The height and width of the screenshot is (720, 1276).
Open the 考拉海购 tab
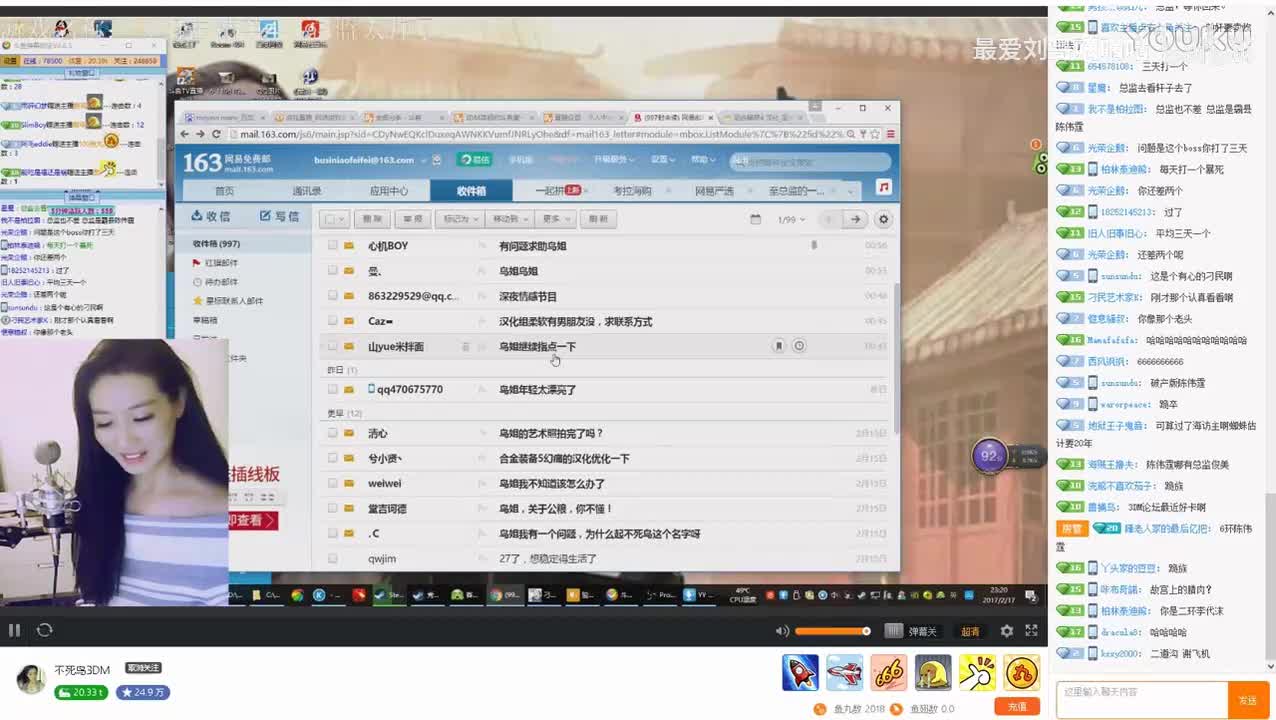pyautogui.click(x=632, y=191)
